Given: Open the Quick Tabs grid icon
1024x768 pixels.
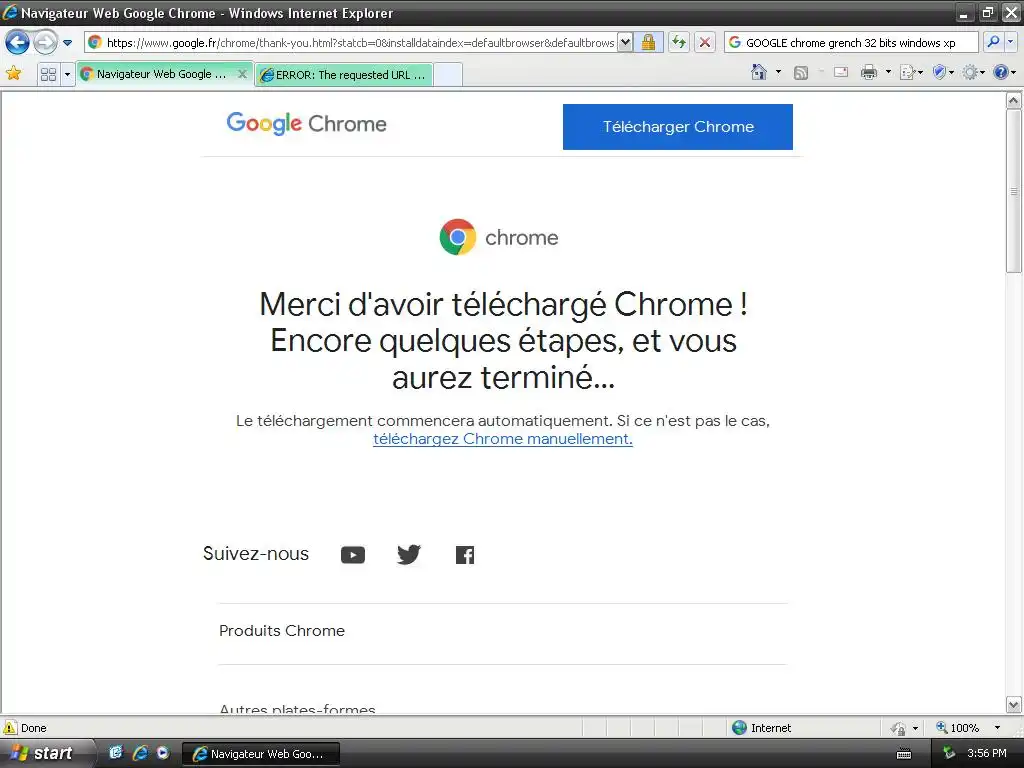Looking at the screenshot, I should (x=48, y=74).
